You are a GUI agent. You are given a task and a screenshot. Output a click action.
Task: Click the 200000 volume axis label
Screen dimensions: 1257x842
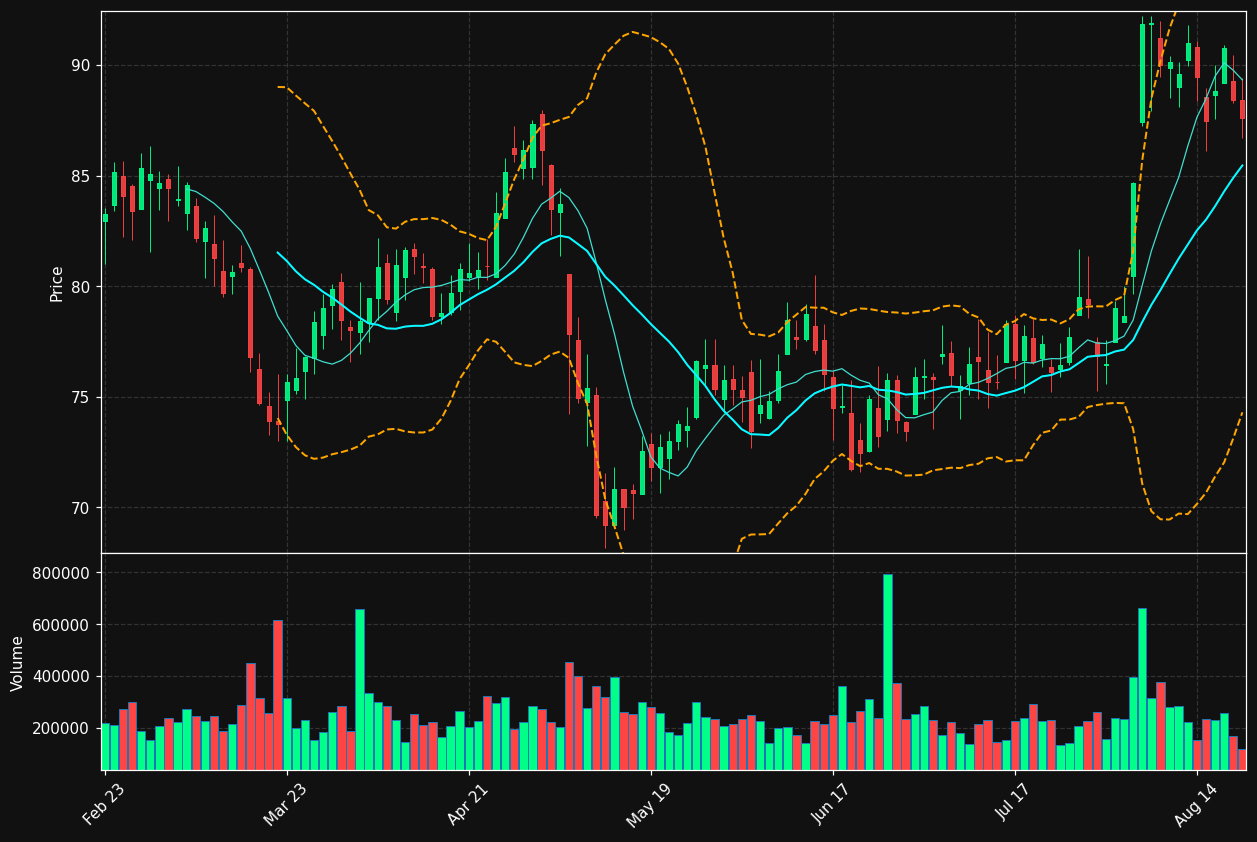point(63,728)
